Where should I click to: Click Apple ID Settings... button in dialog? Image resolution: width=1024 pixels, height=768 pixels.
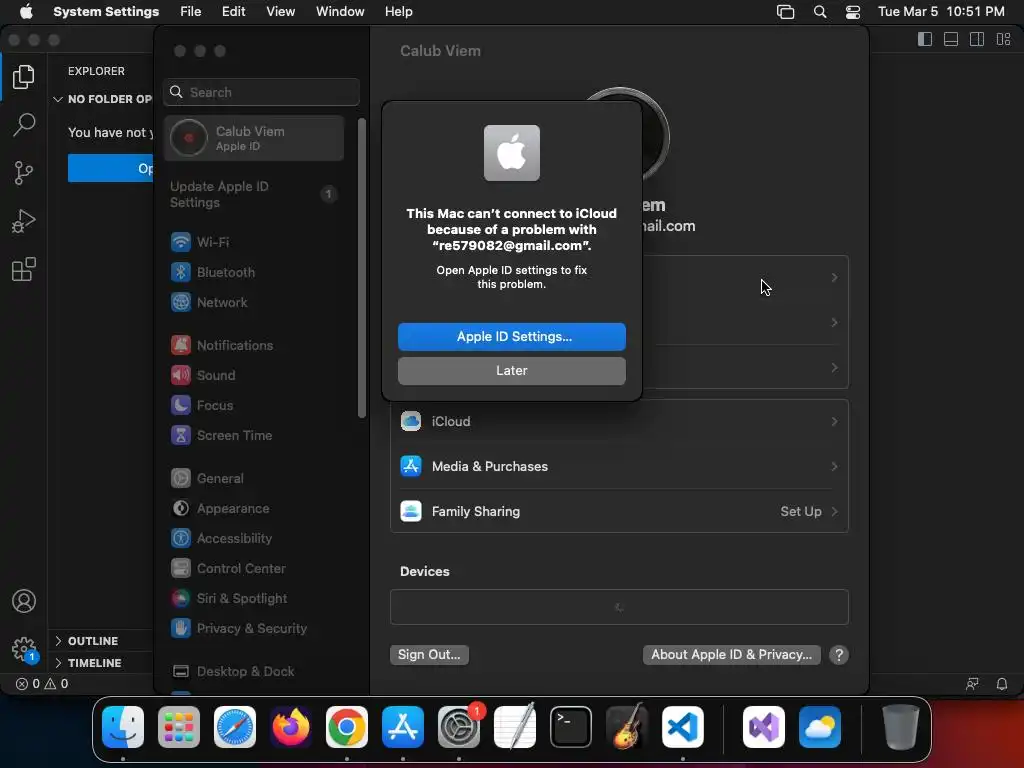coord(511,336)
